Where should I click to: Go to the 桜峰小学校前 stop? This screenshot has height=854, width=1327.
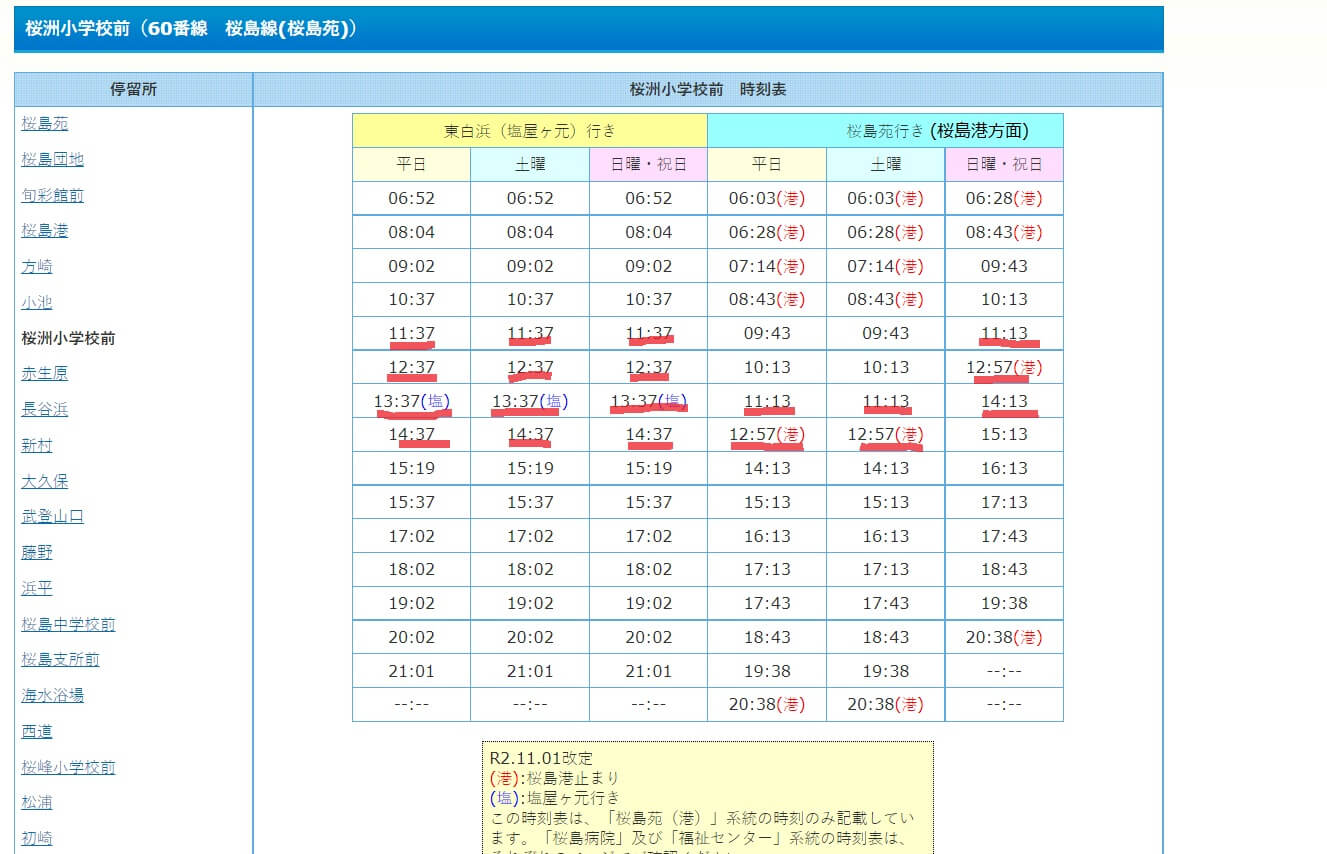(68, 768)
